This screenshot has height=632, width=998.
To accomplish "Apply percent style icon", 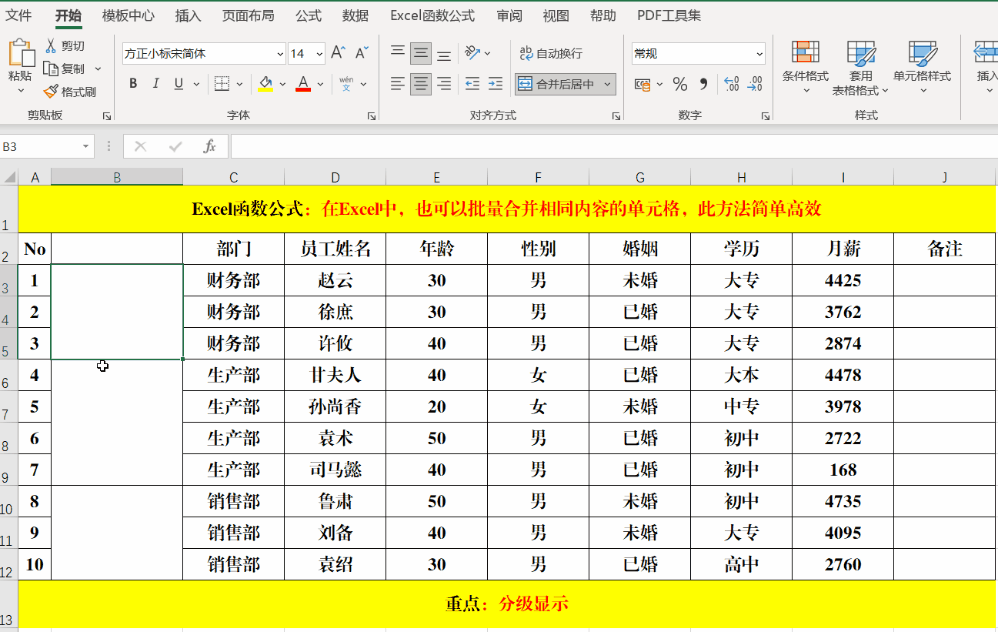I will 680,84.
